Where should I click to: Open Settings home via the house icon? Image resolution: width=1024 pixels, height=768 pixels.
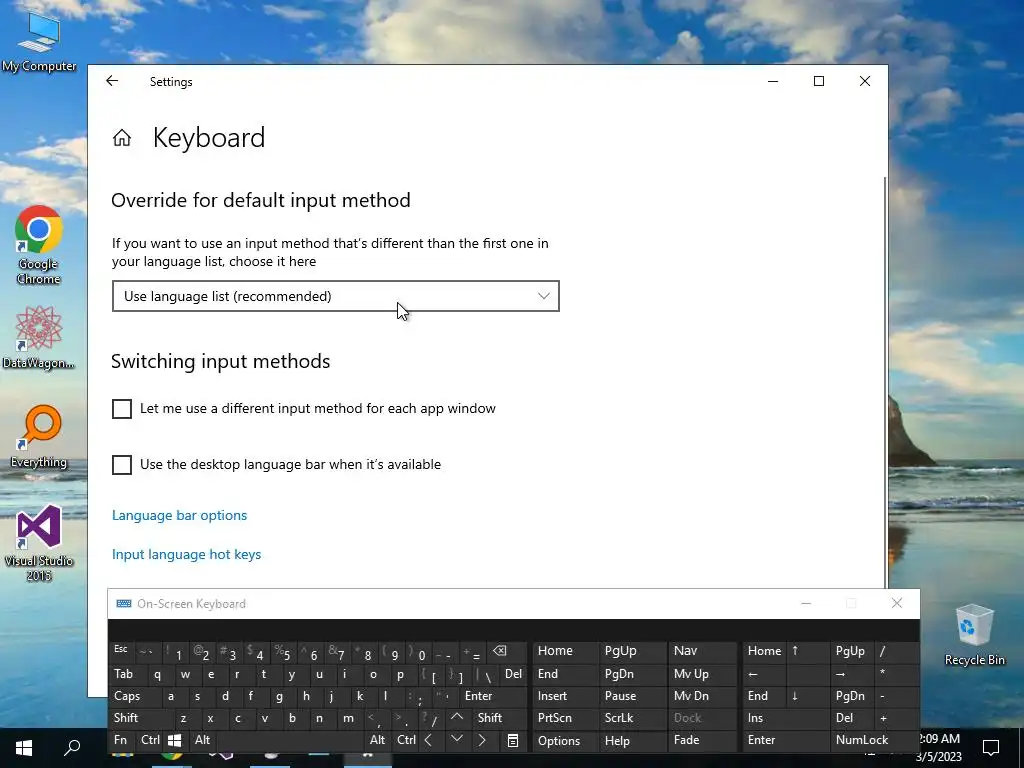pyautogui.click(x=121, y=138)
